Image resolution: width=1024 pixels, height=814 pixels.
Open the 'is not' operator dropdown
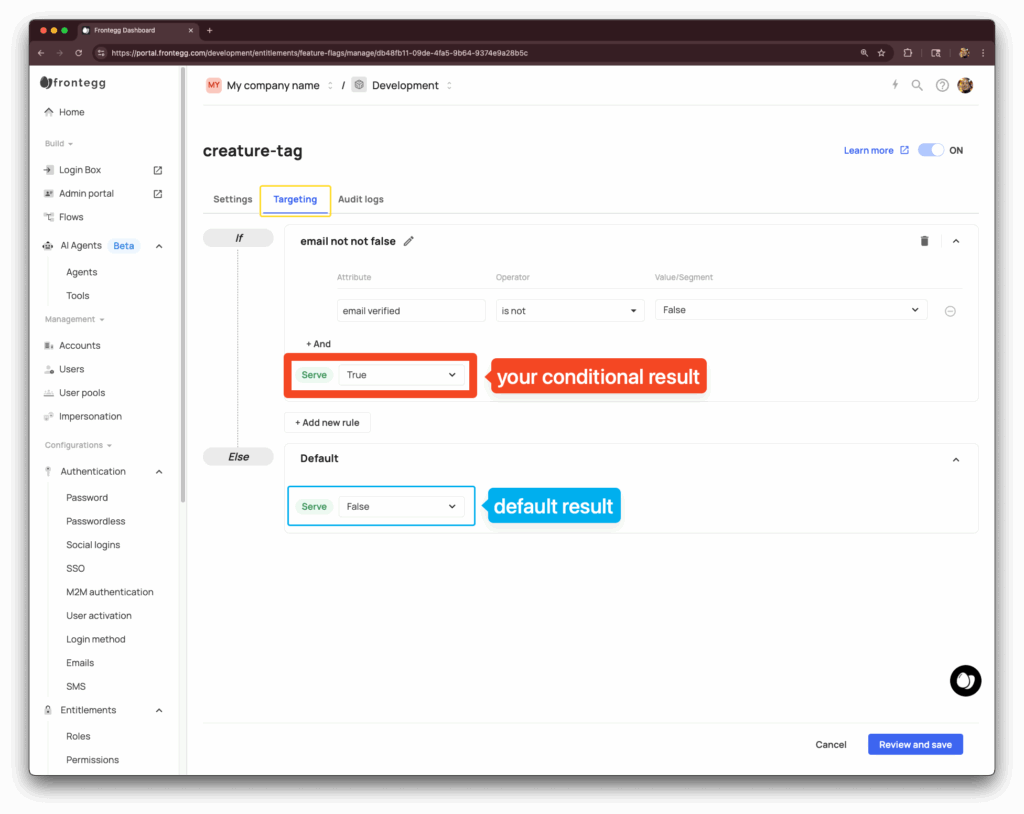569,311
